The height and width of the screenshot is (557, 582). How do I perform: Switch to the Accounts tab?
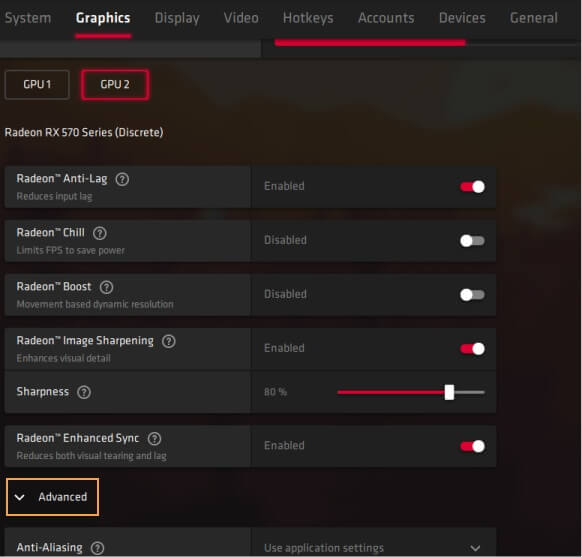pyautogui.click(x=386, y=18)
